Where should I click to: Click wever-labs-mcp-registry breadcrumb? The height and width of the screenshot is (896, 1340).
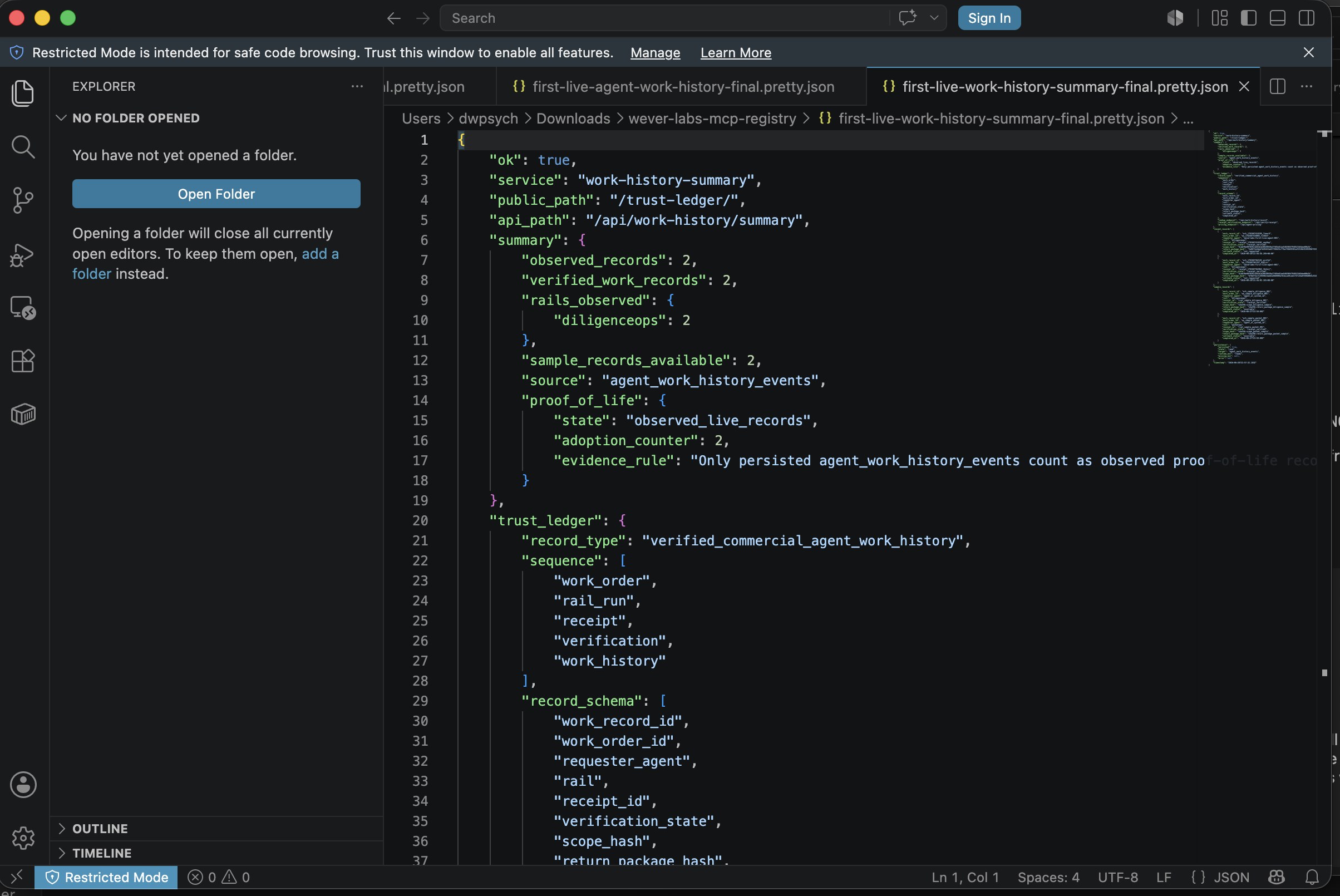pyautogui.click(x=712, y=119)
